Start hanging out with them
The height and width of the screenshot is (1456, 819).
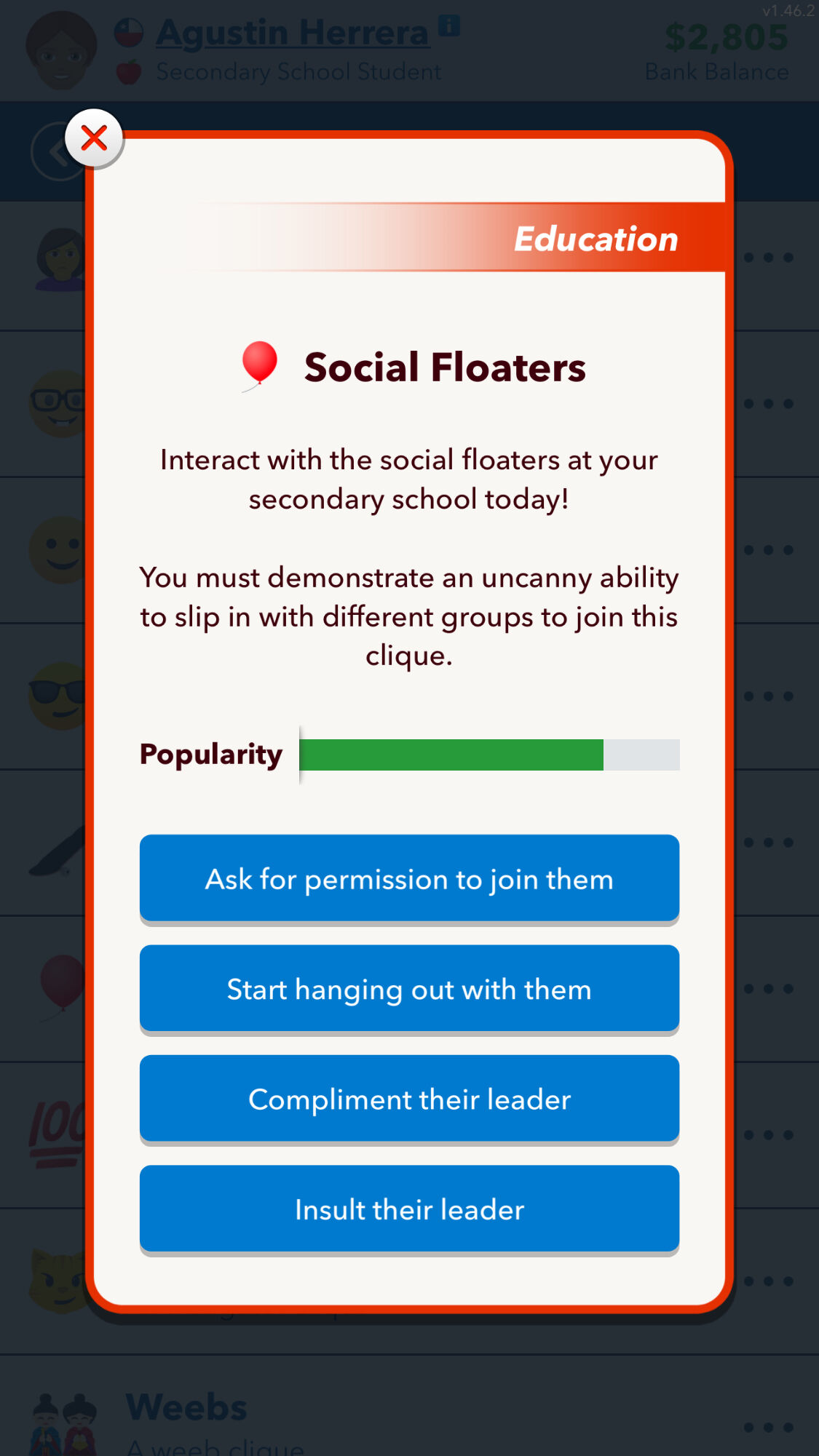coord(409,990)
